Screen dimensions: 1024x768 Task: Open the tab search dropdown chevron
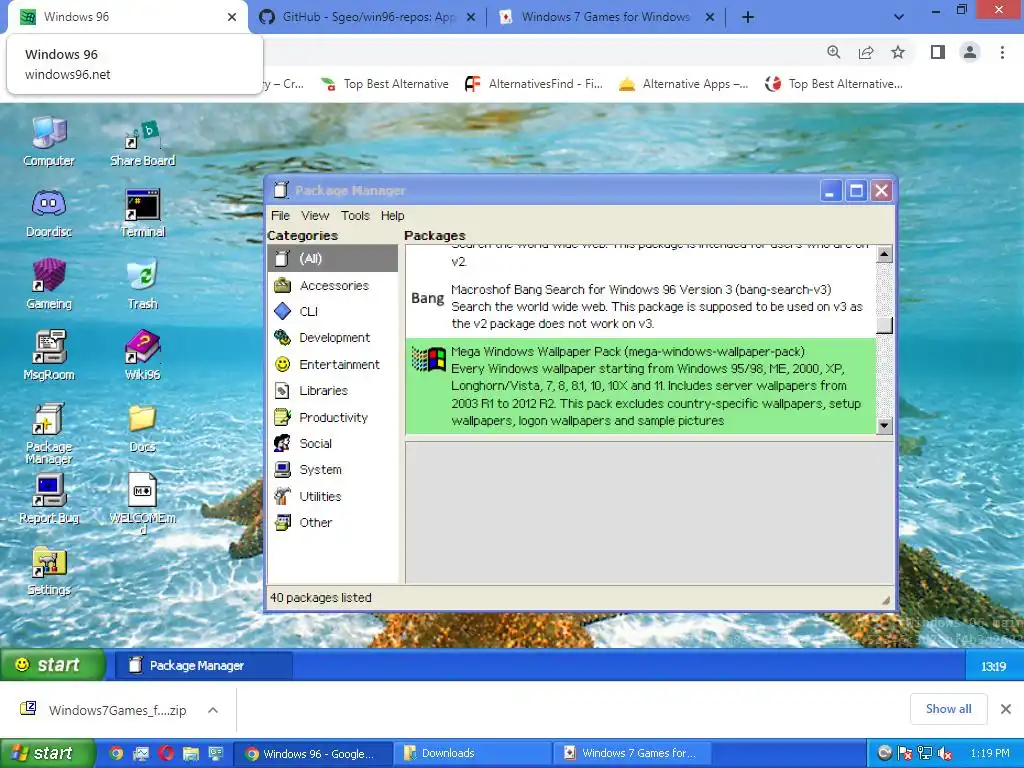coord(899,17)
